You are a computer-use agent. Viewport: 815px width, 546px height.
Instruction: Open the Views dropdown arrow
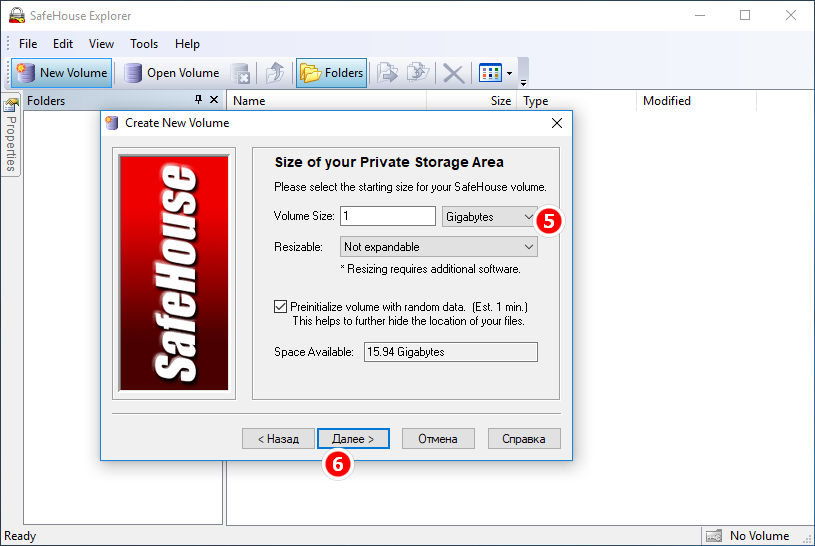(509, 73)
